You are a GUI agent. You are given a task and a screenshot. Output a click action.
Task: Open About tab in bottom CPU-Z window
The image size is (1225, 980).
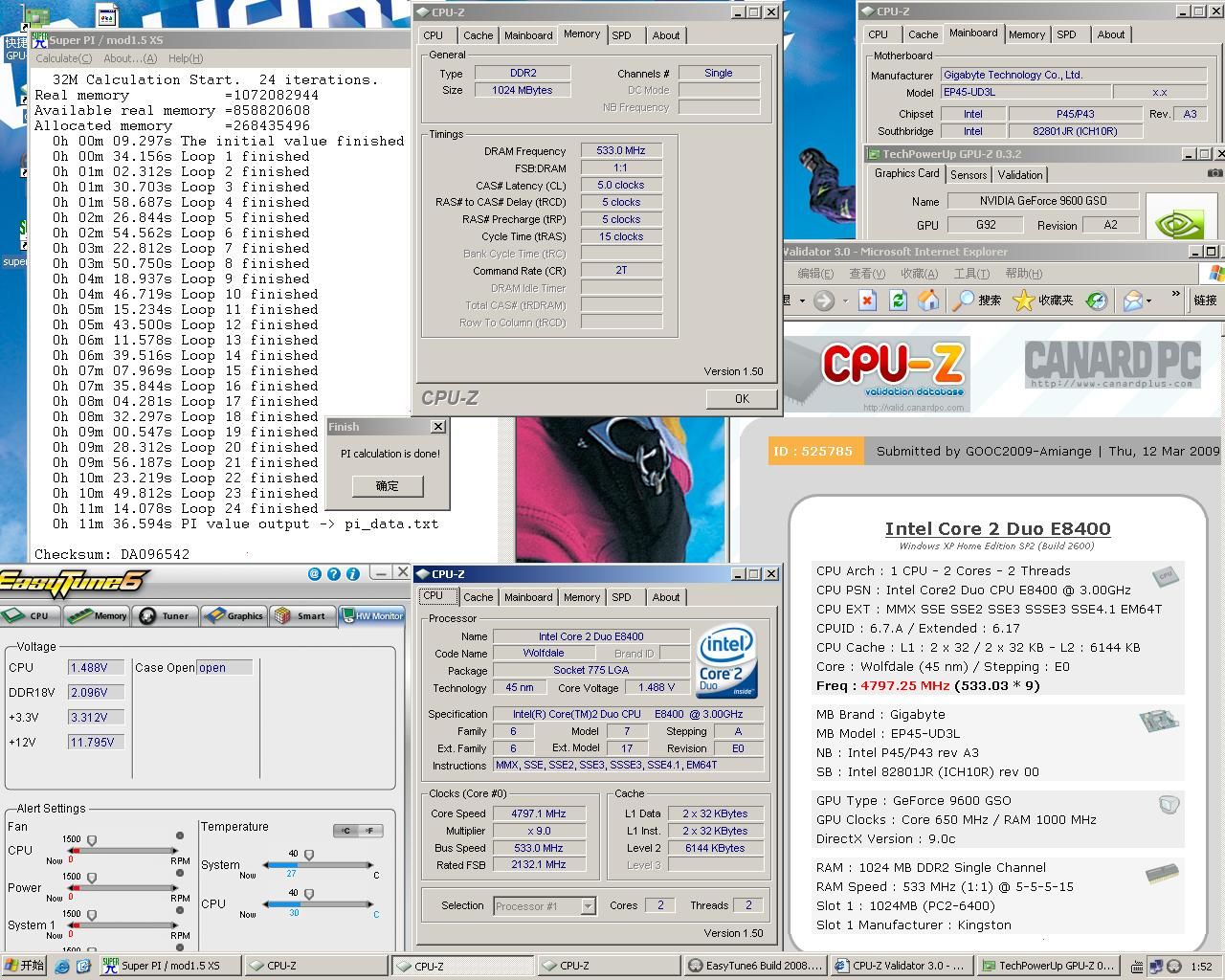point(666,597)
